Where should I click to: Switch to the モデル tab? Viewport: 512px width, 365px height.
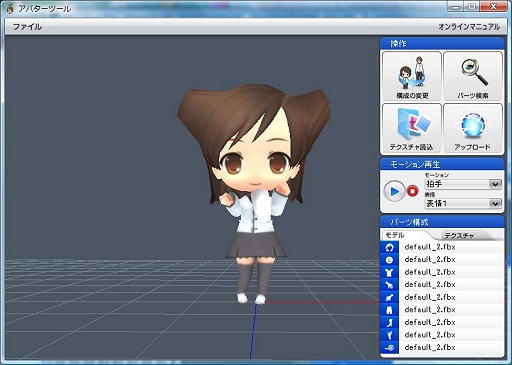[395, 235]
